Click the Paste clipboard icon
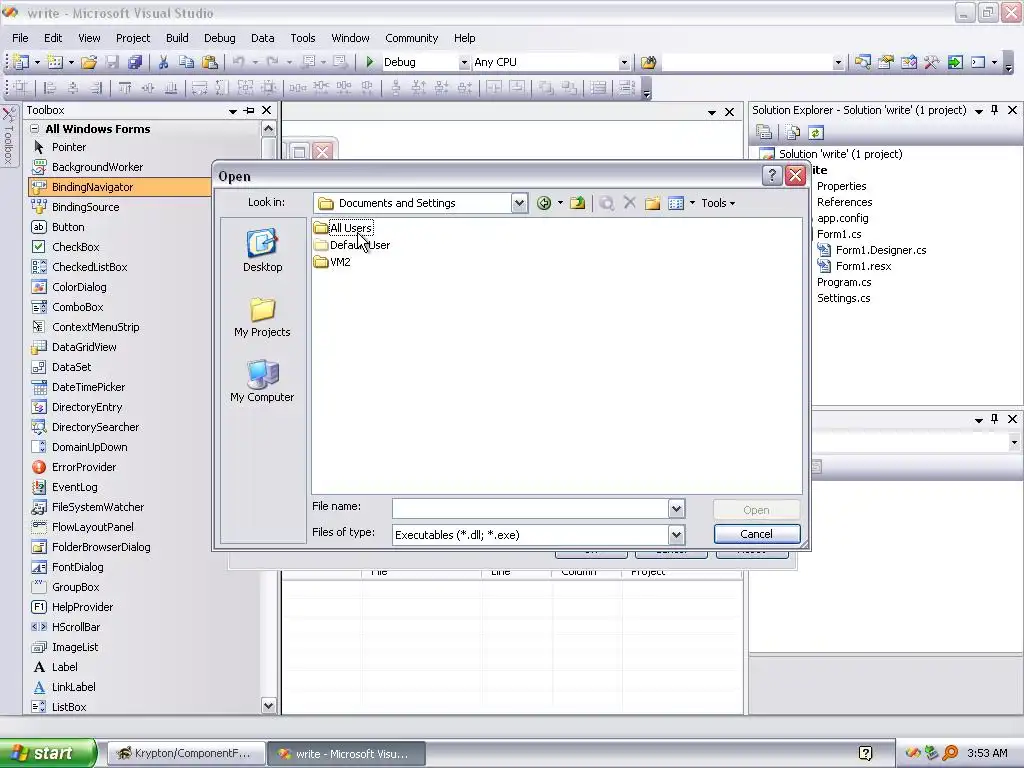Image resolution: width=1024 pixels, height=768 pixels. [210, 62]
